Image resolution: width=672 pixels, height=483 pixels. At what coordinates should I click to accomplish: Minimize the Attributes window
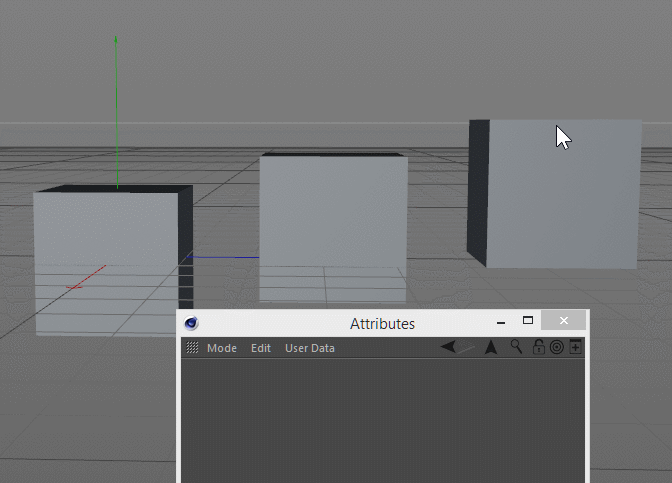[x=501, y=322]
